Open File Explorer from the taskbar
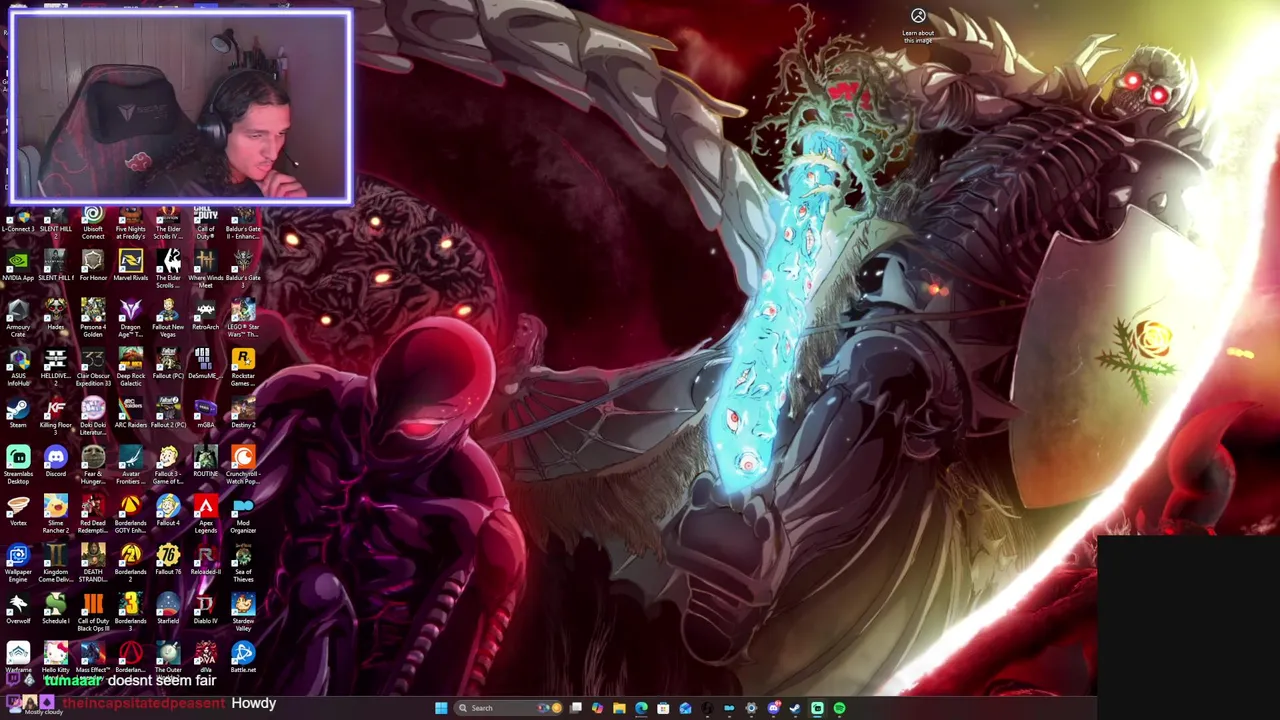Screen dimensions: 1280x720 coord(619,708)
